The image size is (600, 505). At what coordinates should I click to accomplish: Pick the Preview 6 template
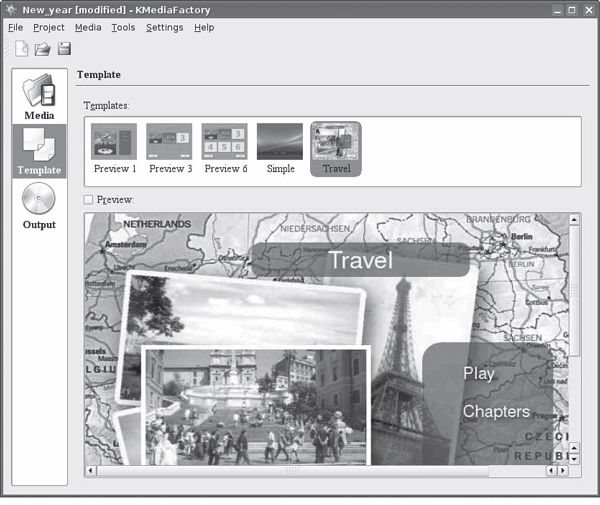[x=225, y=148]
